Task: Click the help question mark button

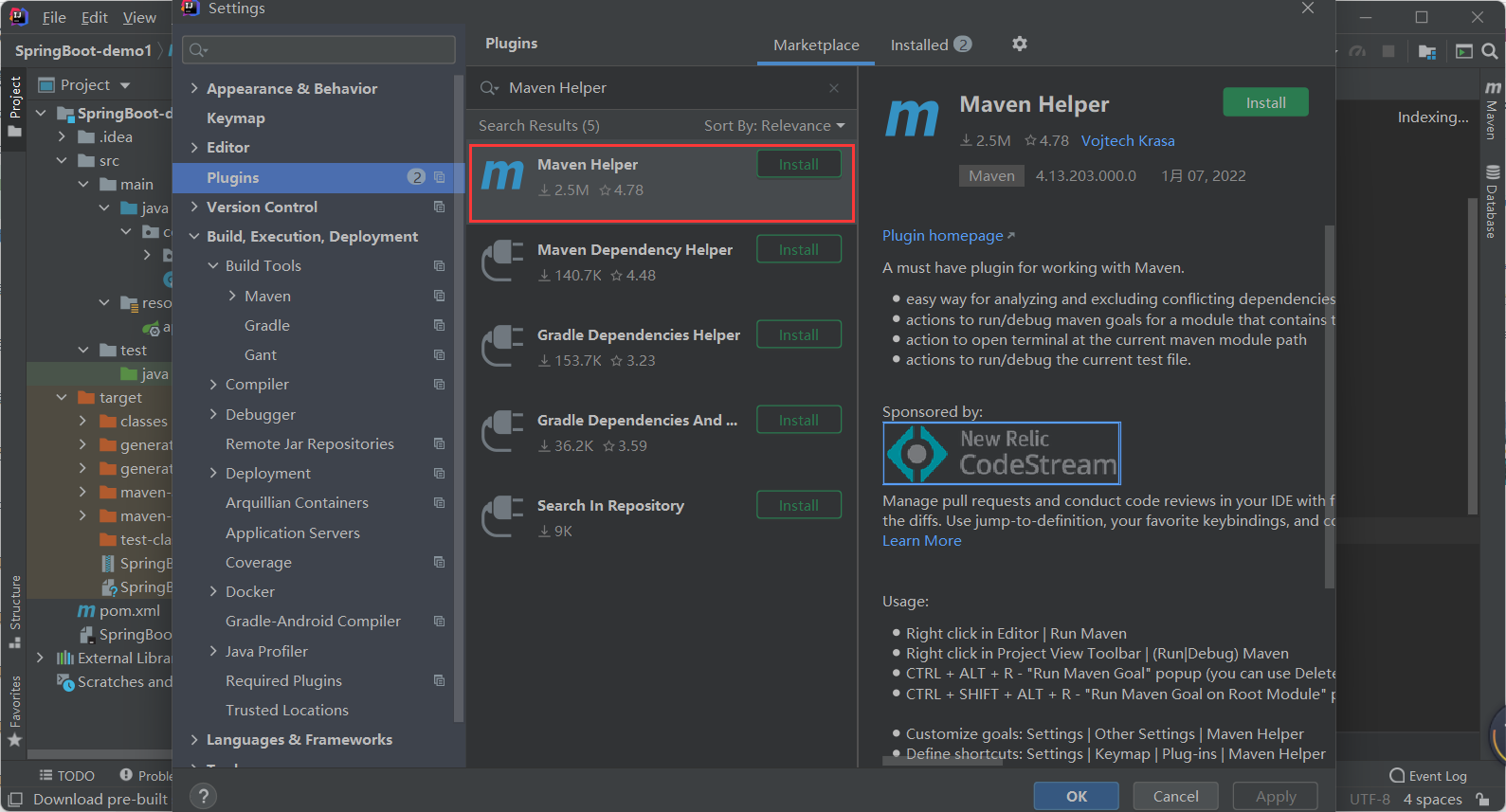Action: tap(203, 797)
